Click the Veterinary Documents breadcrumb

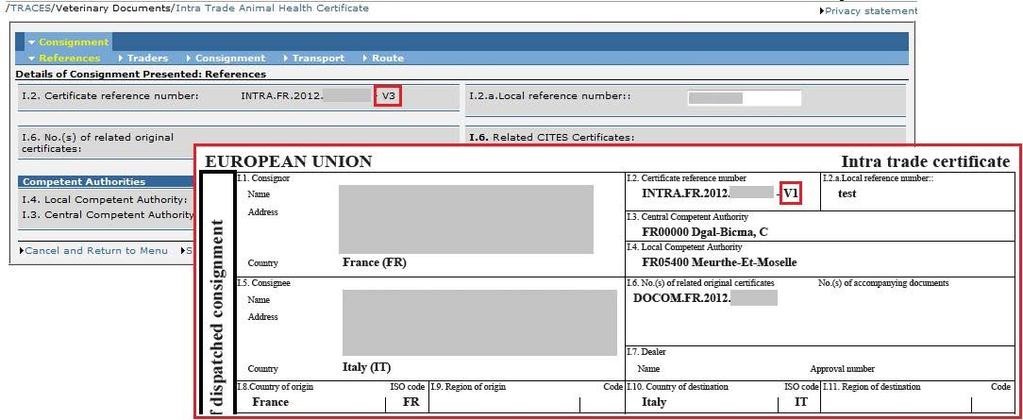[x=115, y=8]
